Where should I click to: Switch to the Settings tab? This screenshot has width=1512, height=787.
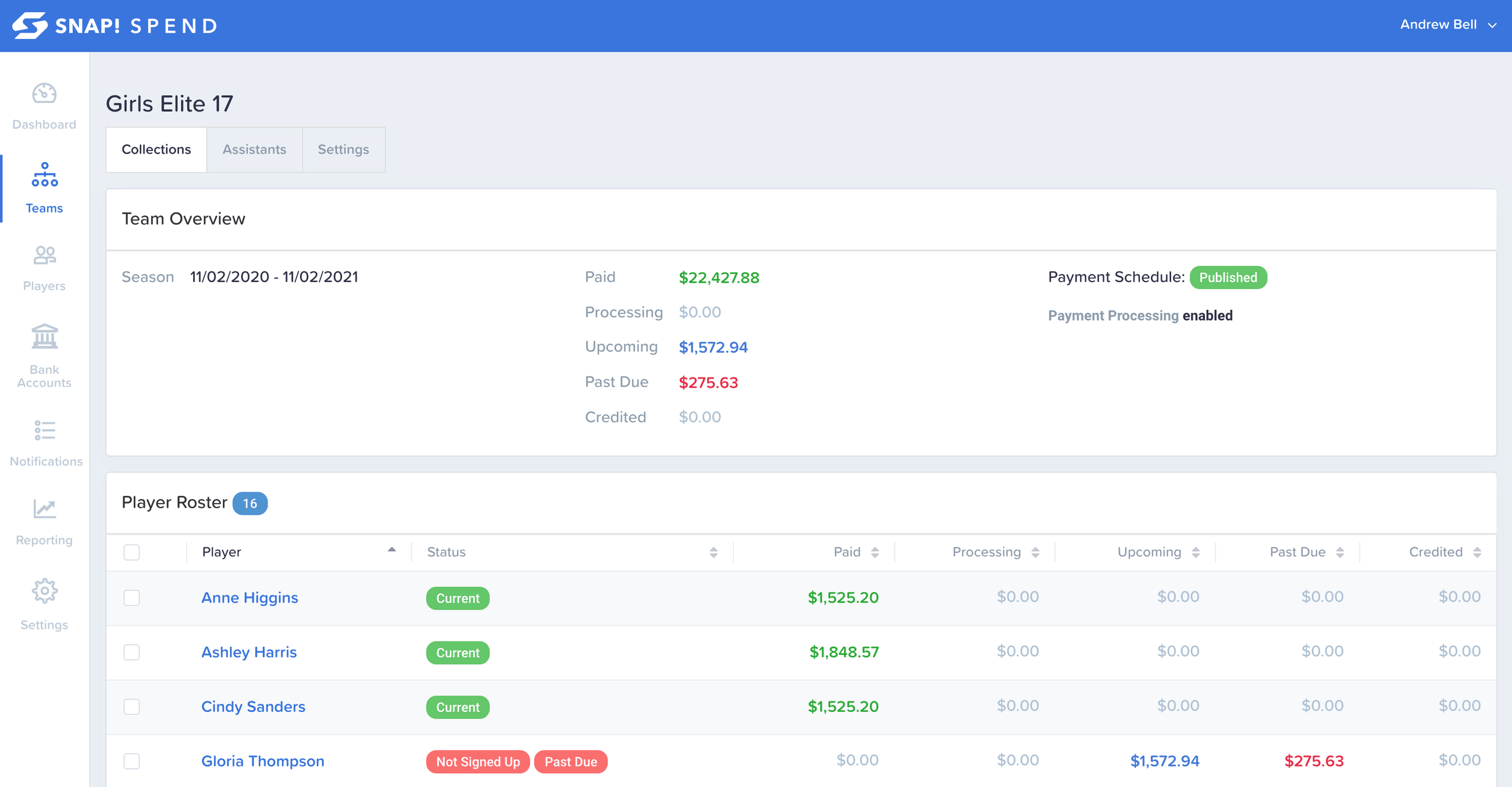342,150
